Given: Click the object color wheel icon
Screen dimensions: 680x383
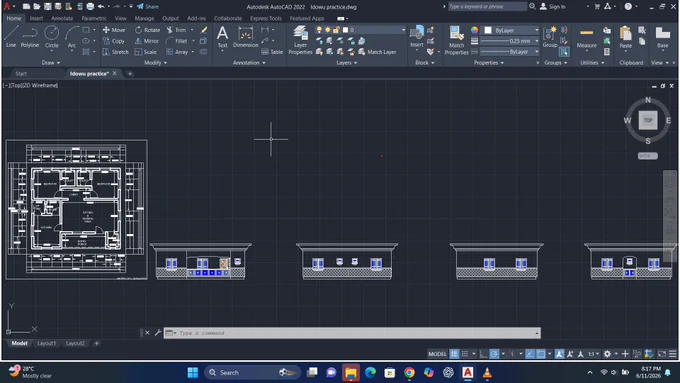Looking at the screenshot, I should [474, 30].
